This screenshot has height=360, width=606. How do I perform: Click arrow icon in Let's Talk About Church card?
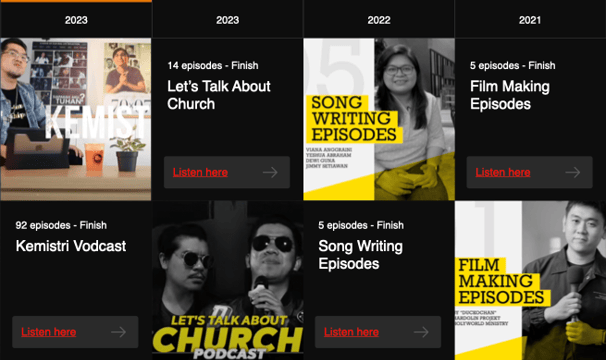click(x=270, y=172)
